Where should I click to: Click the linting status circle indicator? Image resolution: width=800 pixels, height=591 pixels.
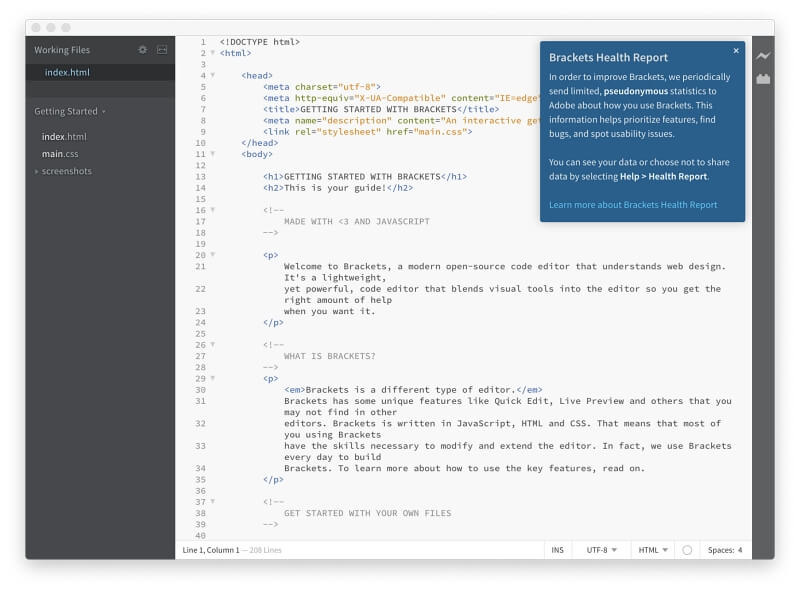click(687, 550)
